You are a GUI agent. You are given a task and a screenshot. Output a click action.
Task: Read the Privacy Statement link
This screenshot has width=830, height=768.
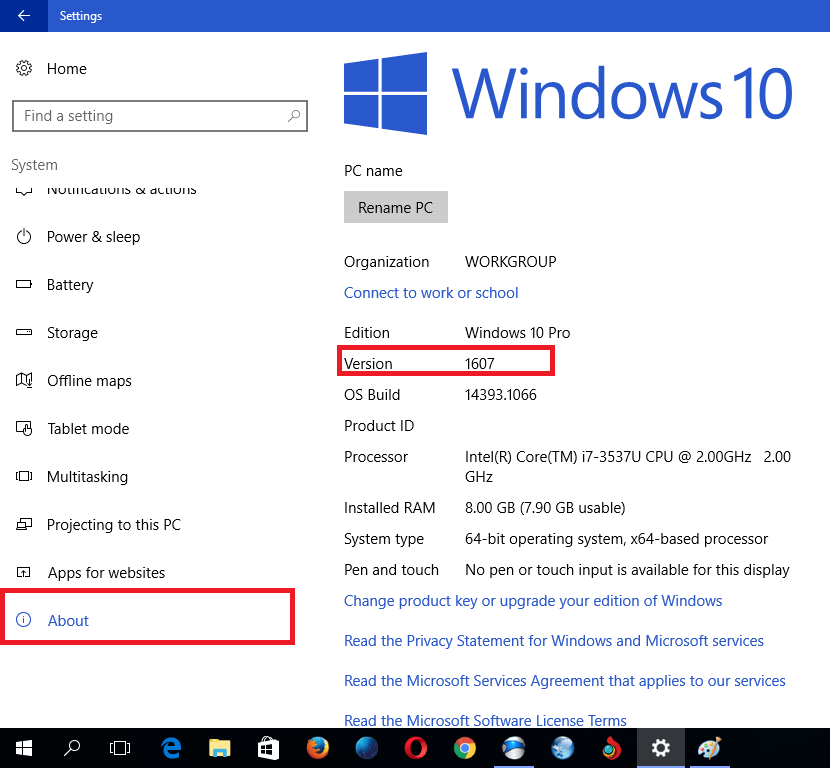[x=554, y=641]
